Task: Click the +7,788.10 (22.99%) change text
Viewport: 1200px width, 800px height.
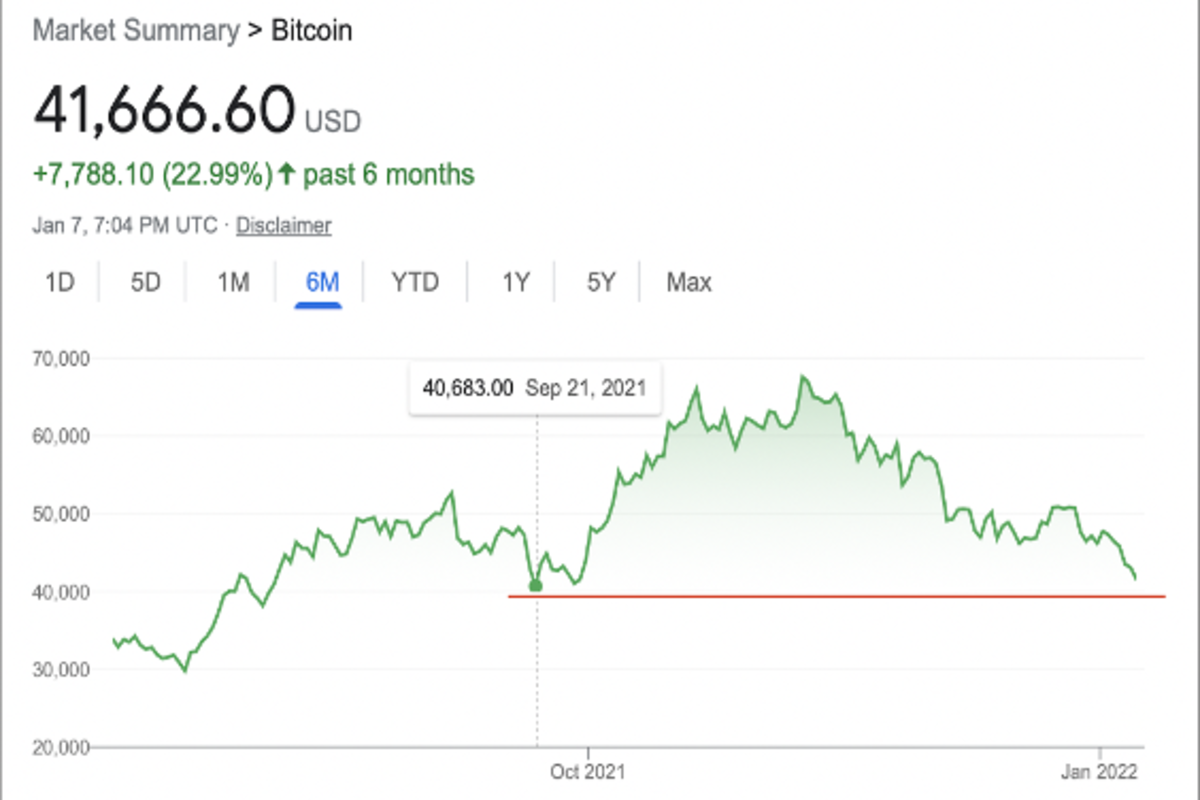Action: (153, 175)
